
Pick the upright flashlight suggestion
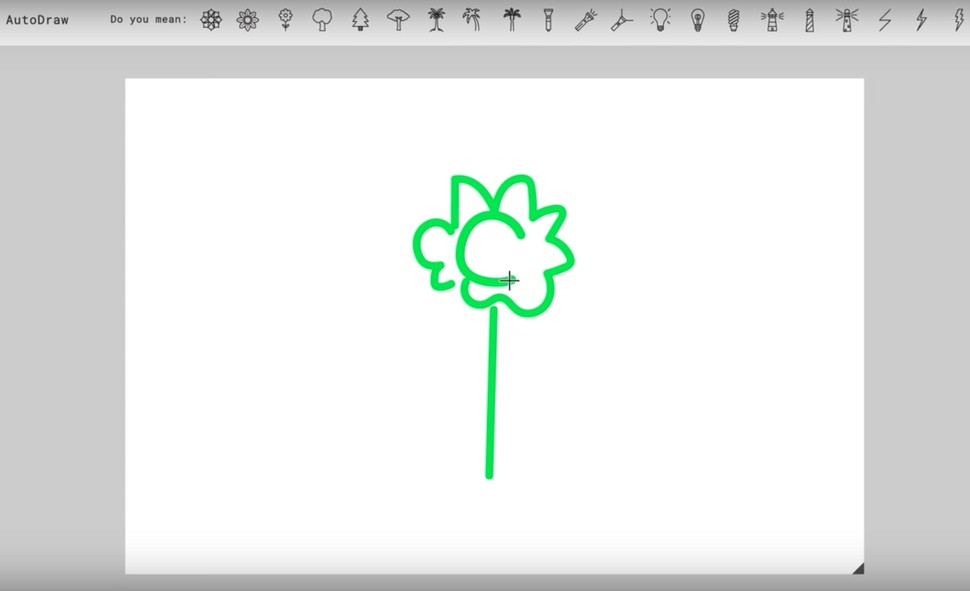548,20
